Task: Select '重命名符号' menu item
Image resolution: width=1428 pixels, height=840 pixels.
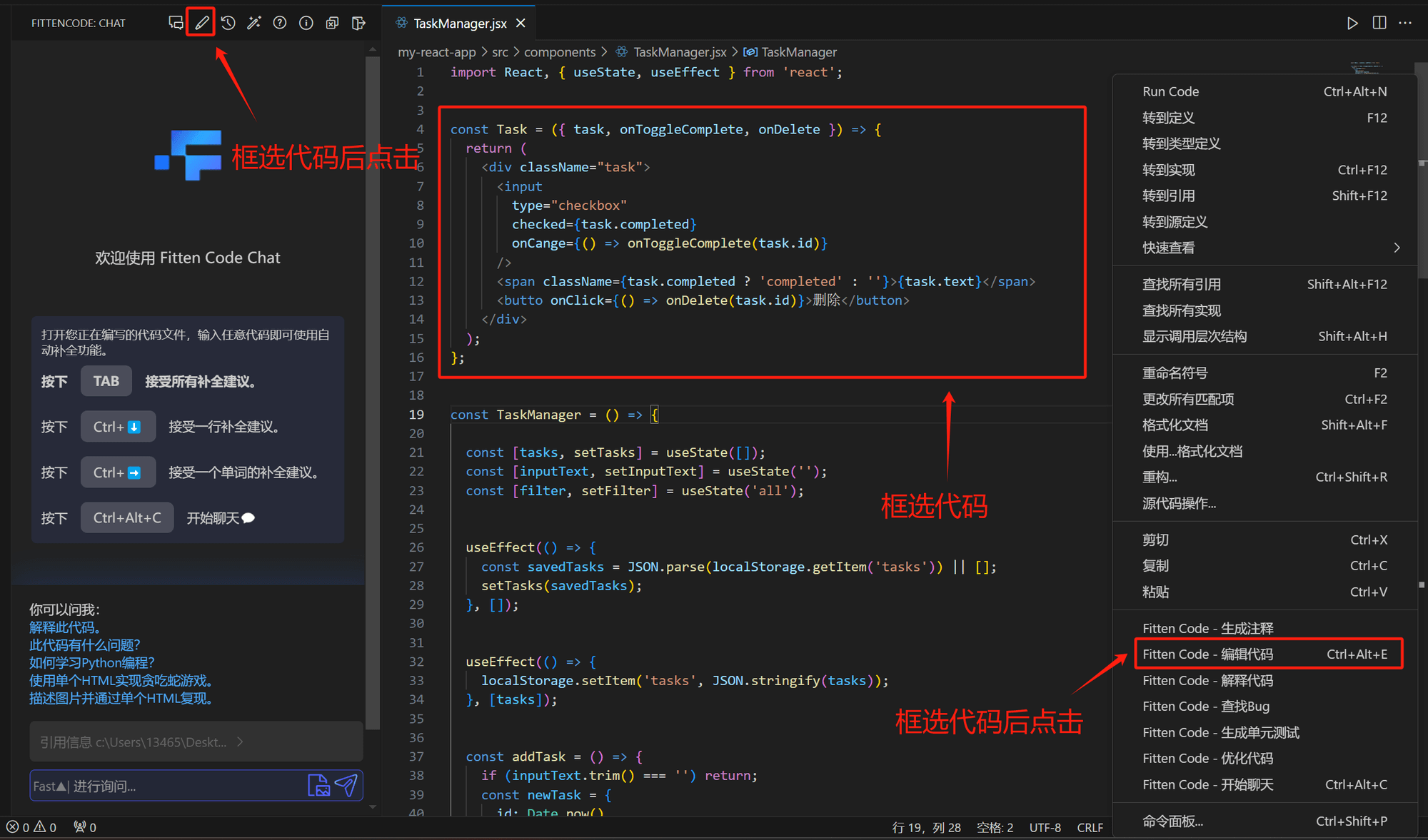Action: pyautogui.click(x=1264, y=373)
